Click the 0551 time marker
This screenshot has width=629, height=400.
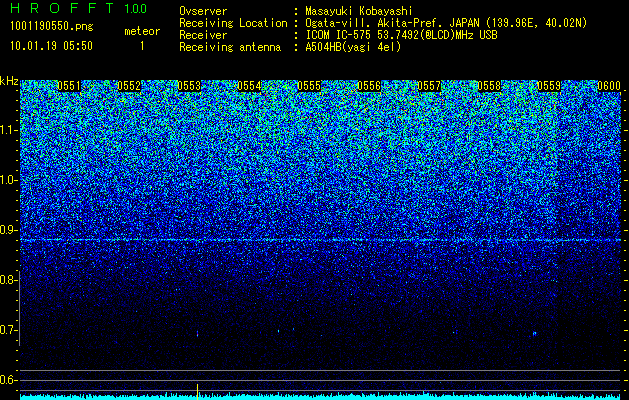(x=69, y=86)
